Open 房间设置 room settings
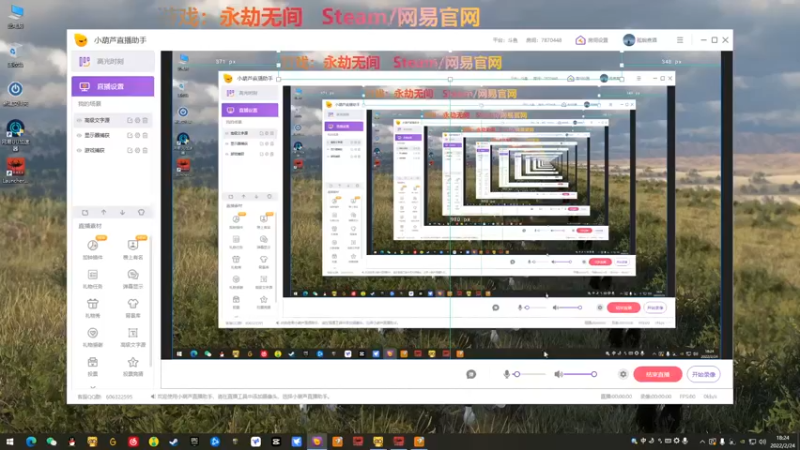Screen dimensions: 800x450 click(592, 40)
